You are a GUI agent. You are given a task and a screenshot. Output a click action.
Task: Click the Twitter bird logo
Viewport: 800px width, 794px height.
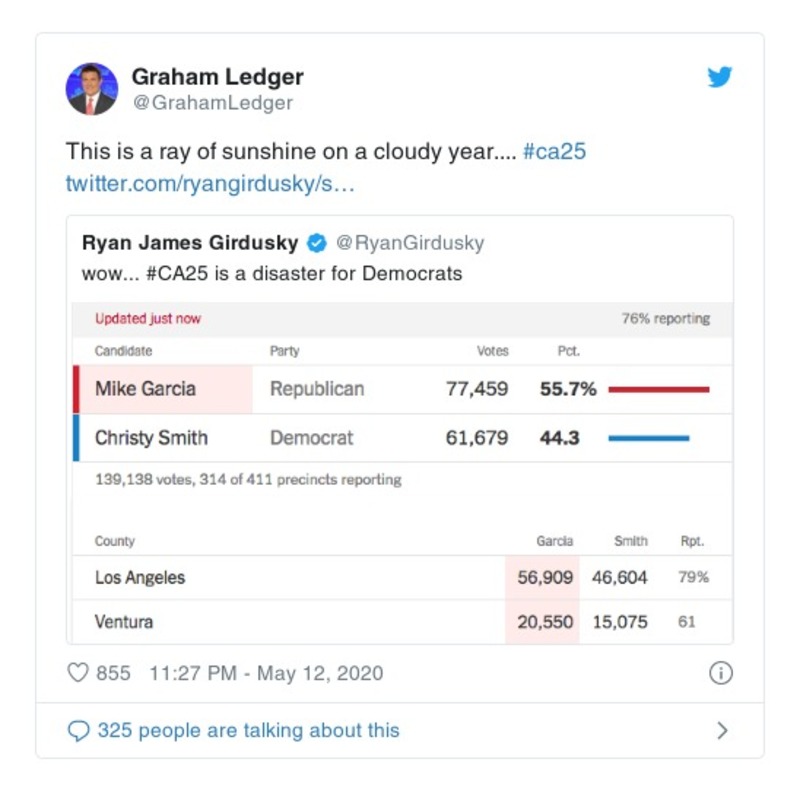(720, 78)
